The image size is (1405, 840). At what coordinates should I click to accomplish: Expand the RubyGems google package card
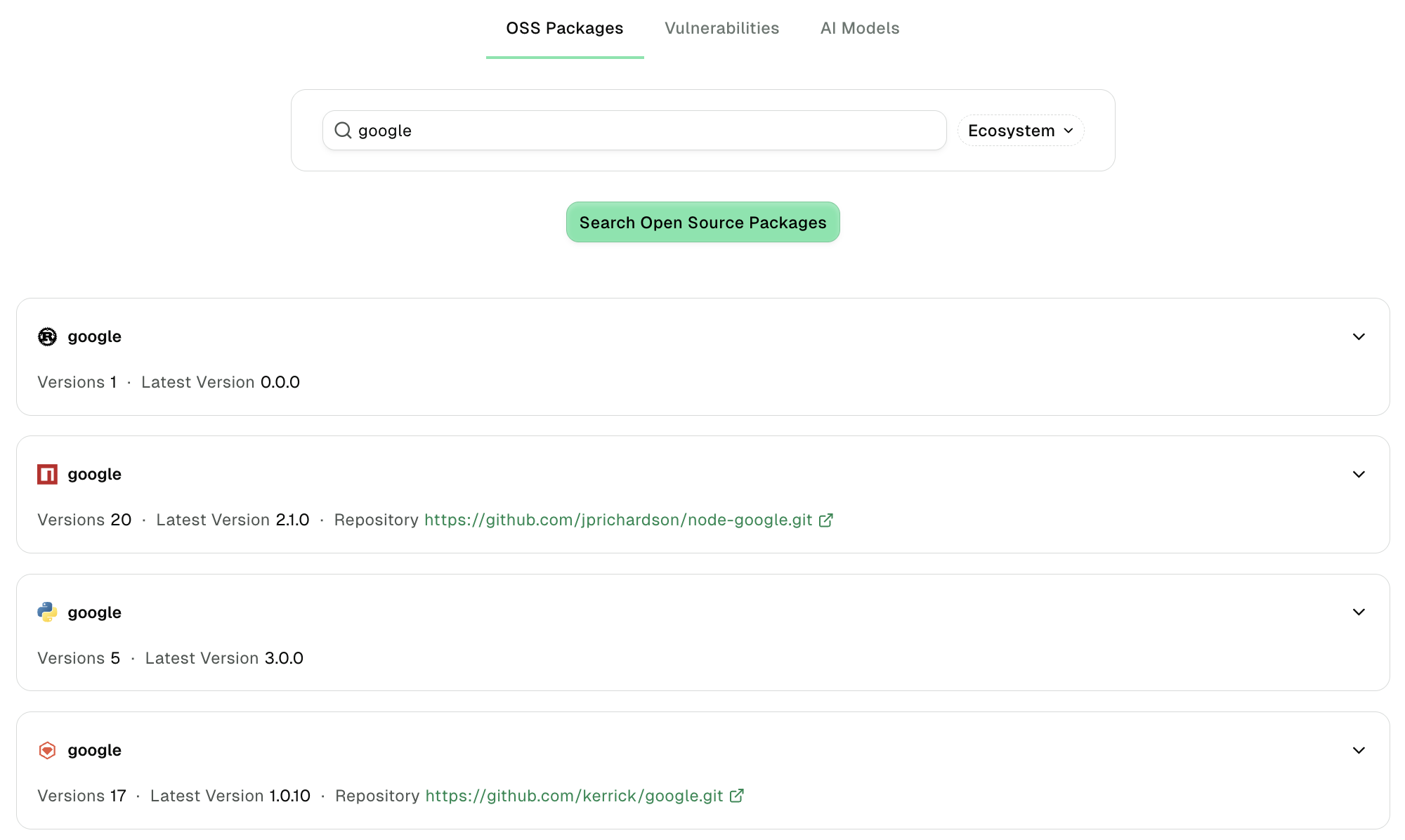1359,750
